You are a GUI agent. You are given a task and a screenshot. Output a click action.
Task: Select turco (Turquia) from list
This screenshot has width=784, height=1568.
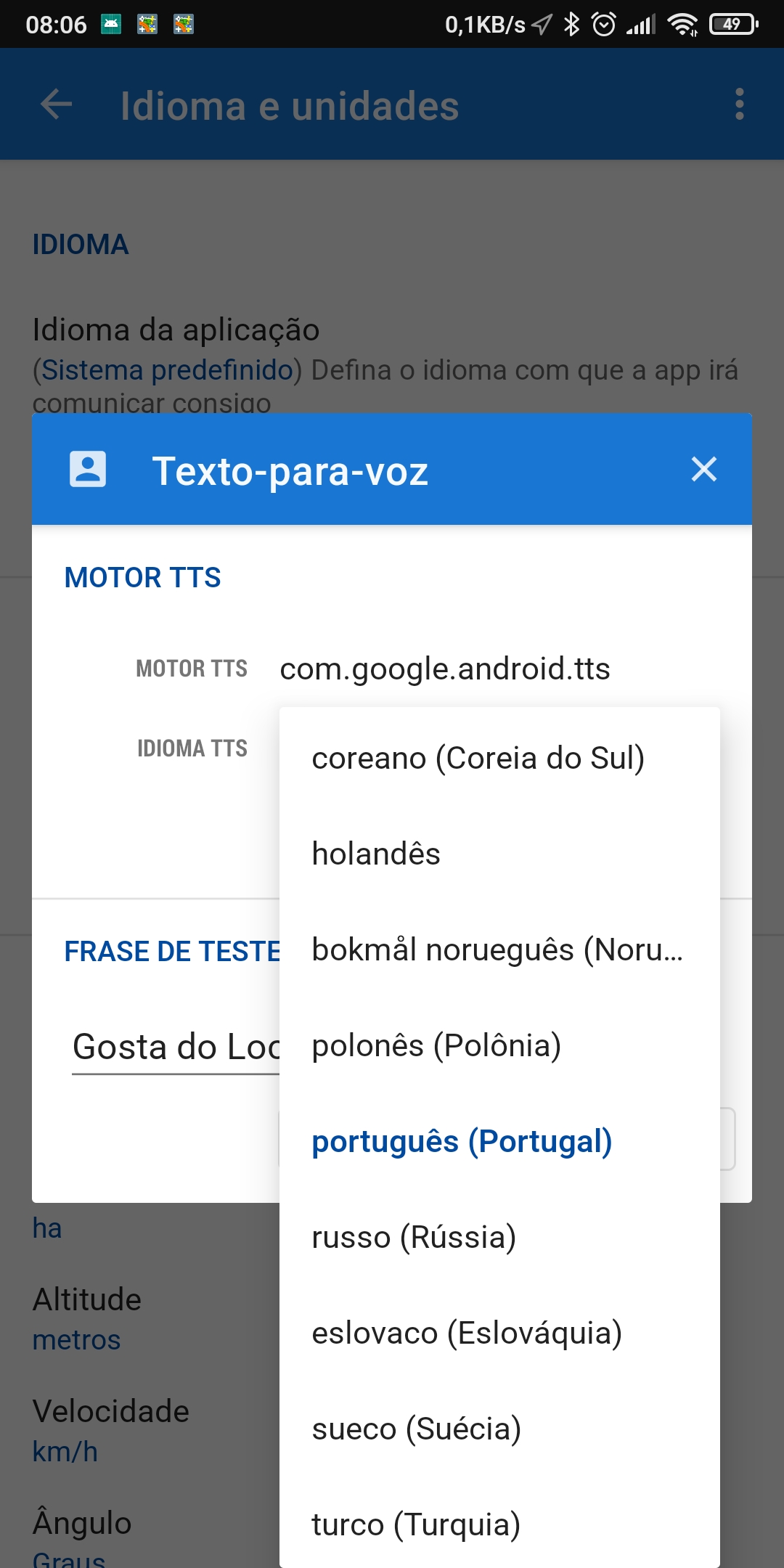(x=416, y=1524)
